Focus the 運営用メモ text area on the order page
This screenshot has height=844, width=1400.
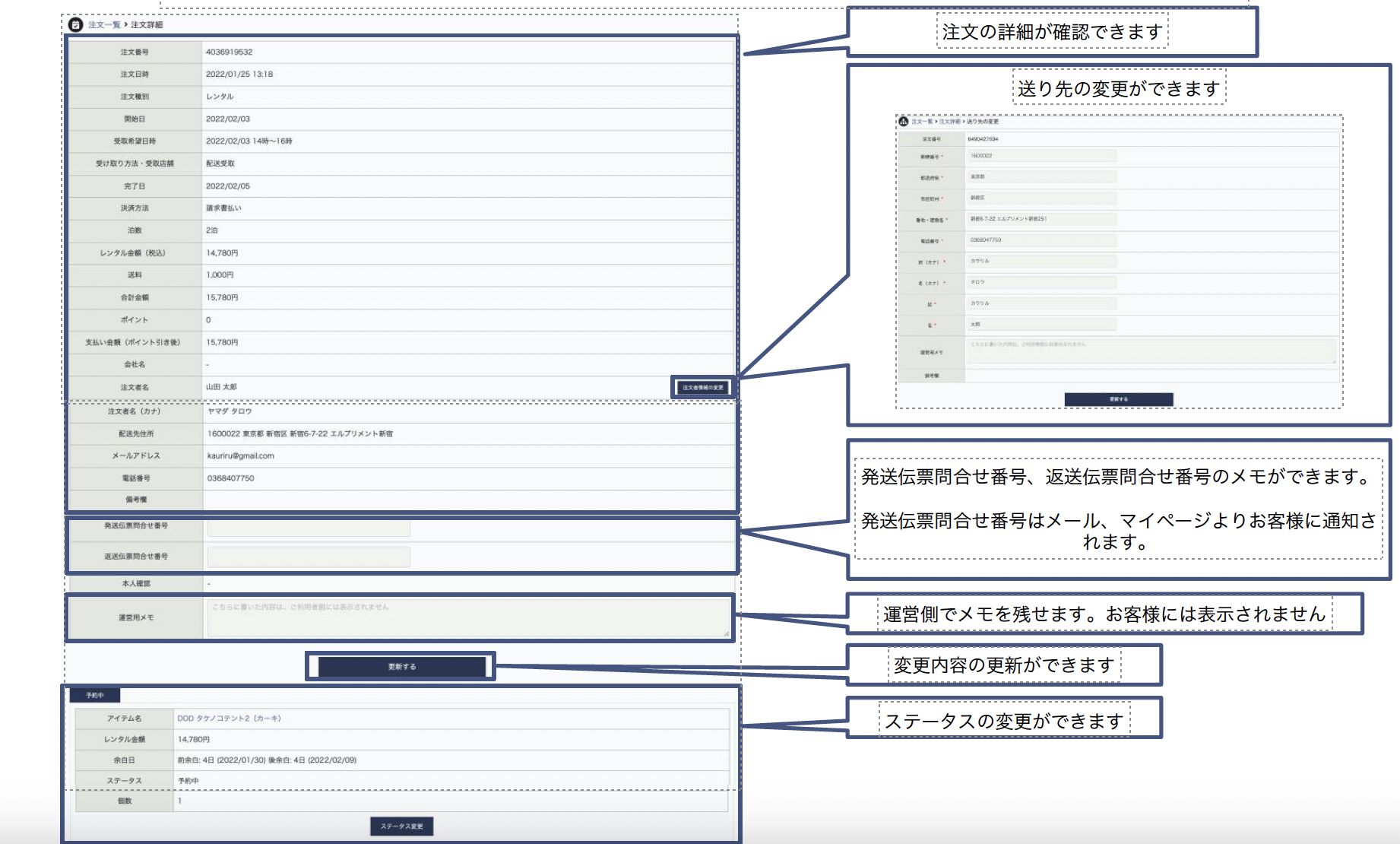(467, 617)
